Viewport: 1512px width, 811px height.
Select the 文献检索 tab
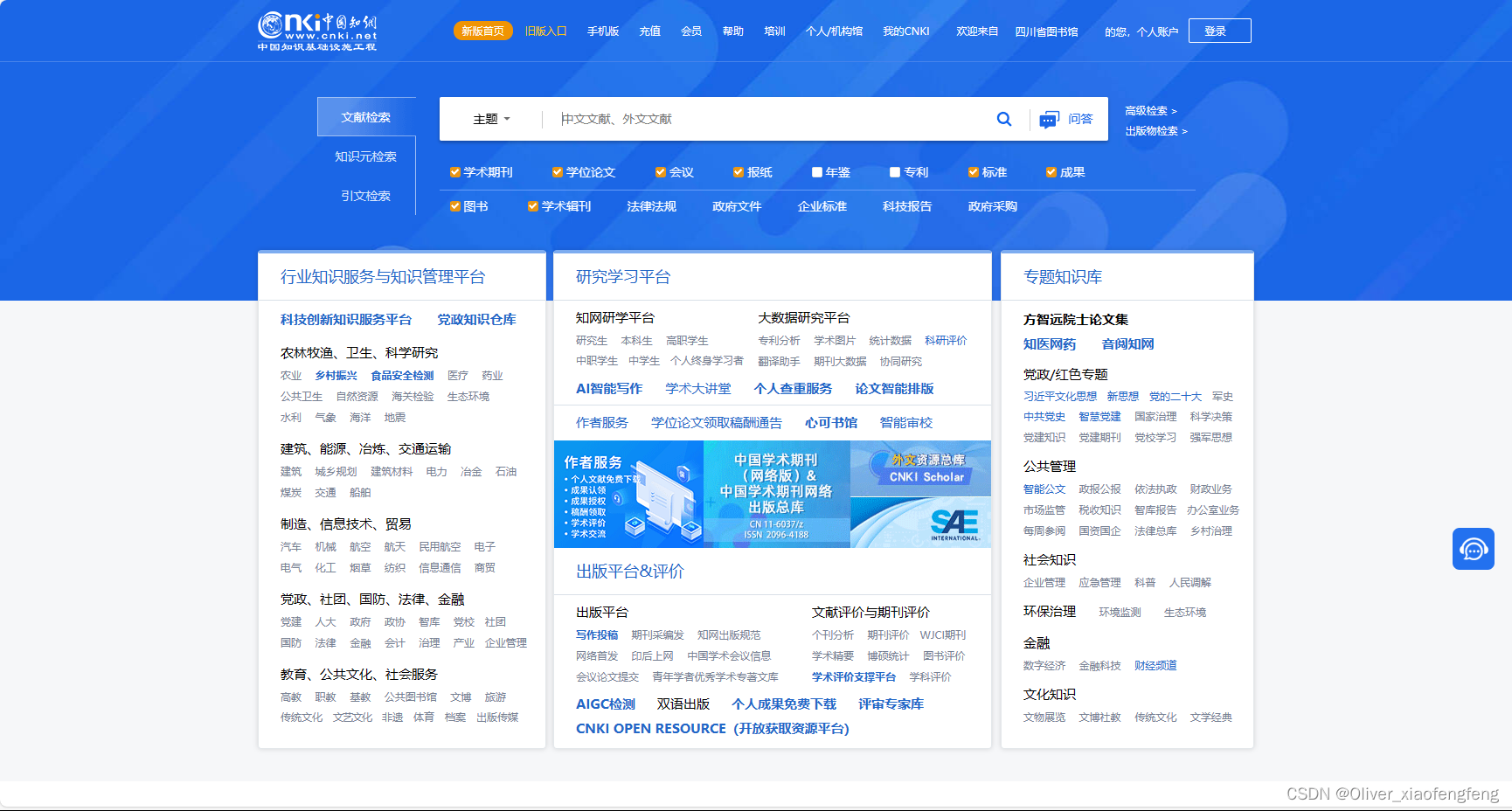(x=366, y=117)
